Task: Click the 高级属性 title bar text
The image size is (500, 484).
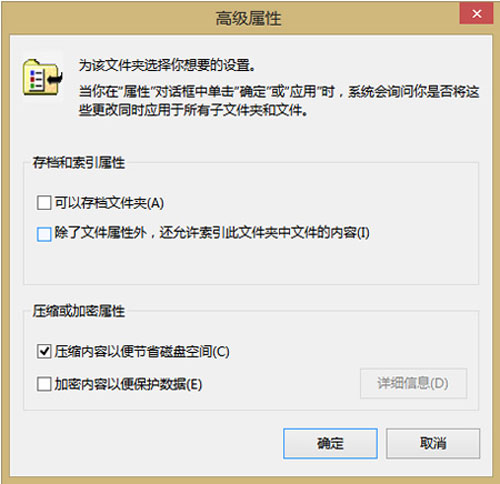Action: 249,18
